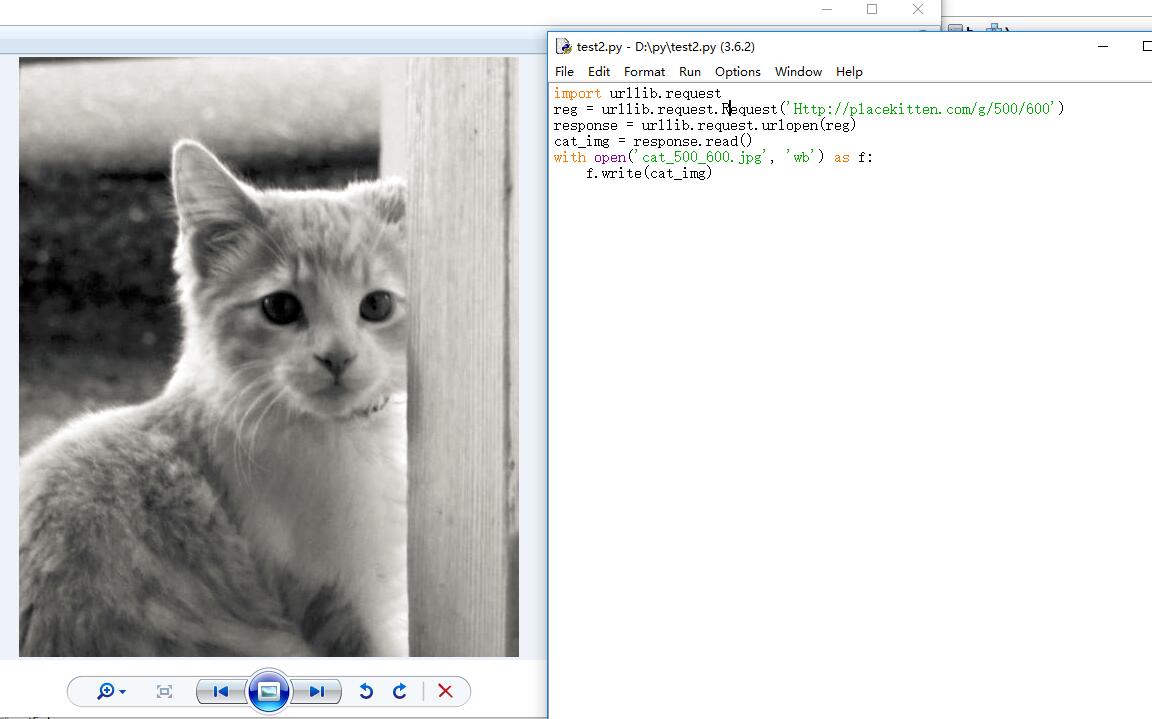Click the IDLE Python icon in title bar

tap(564, 46)
